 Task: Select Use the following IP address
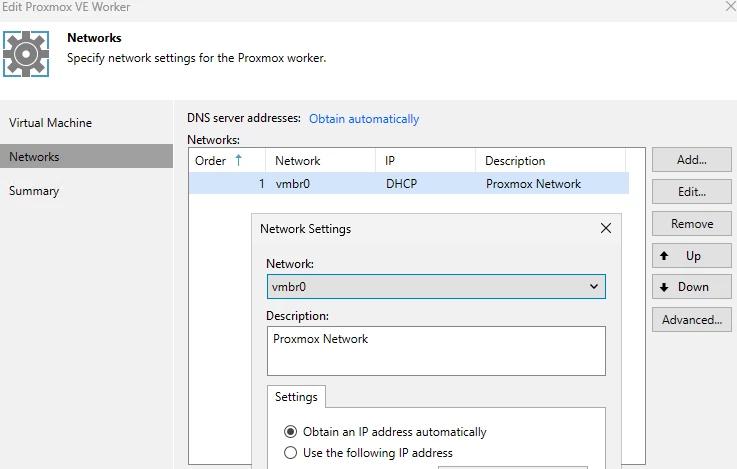(x=291, y=453)
